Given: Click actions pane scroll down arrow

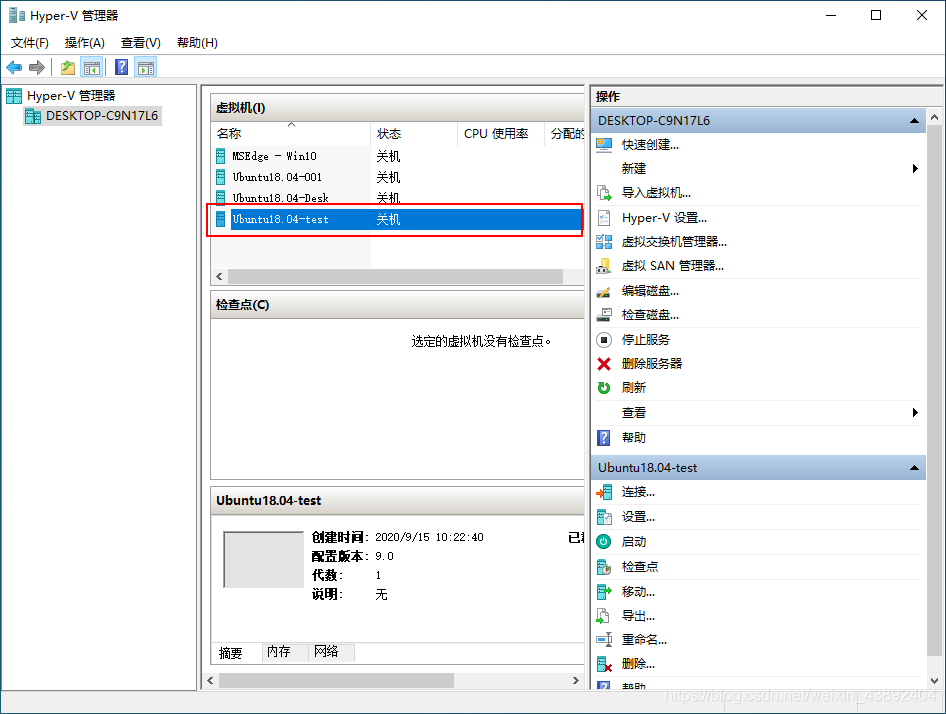Looking at the screenshot, I should tap(935, 681).
